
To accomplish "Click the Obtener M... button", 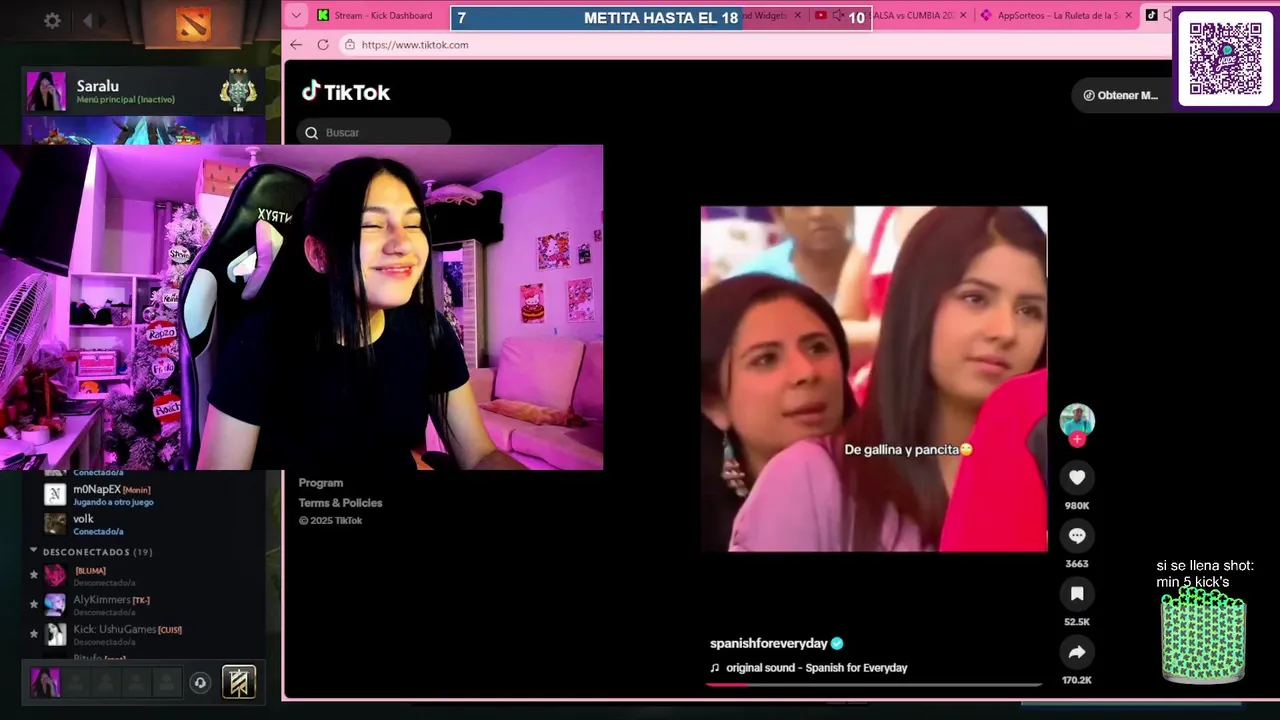I will (x=1120, y=95).
